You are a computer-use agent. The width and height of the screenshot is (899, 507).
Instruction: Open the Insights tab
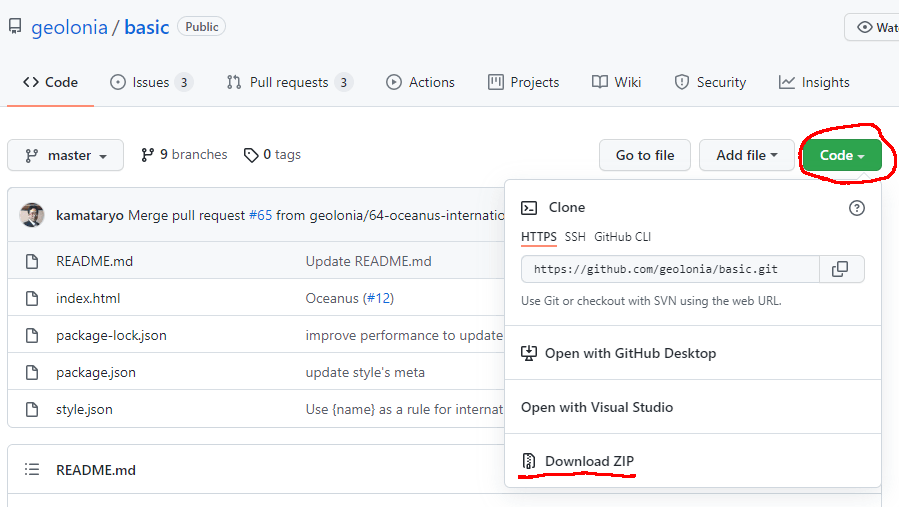pos(814,82)
